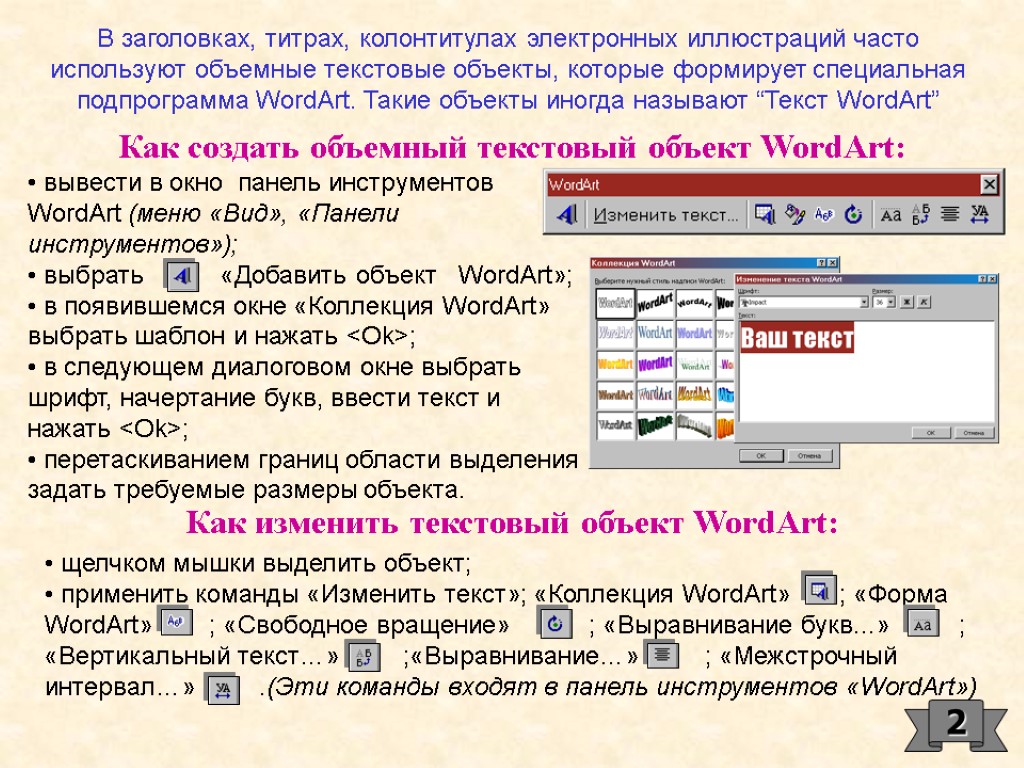Click the Format WordArt paint-bucket toolbar icon

pos(795,214)
